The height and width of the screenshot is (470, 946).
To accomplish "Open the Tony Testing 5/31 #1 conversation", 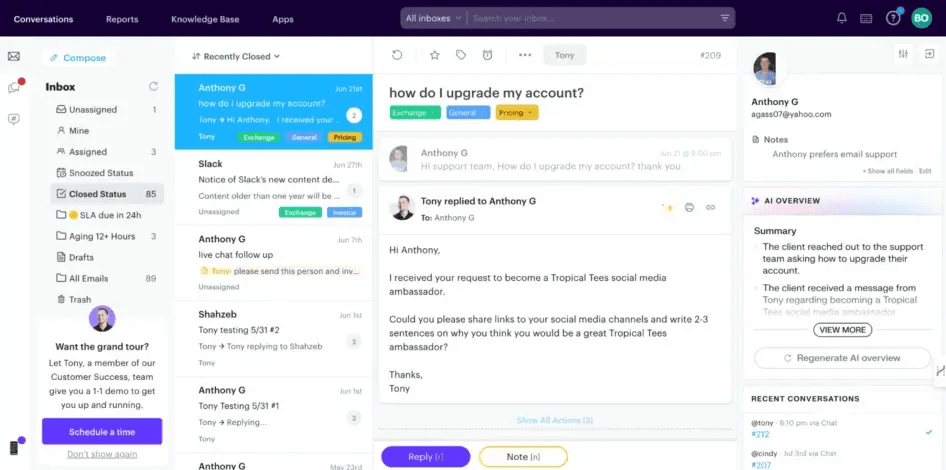I will click(x=274, y=414).
